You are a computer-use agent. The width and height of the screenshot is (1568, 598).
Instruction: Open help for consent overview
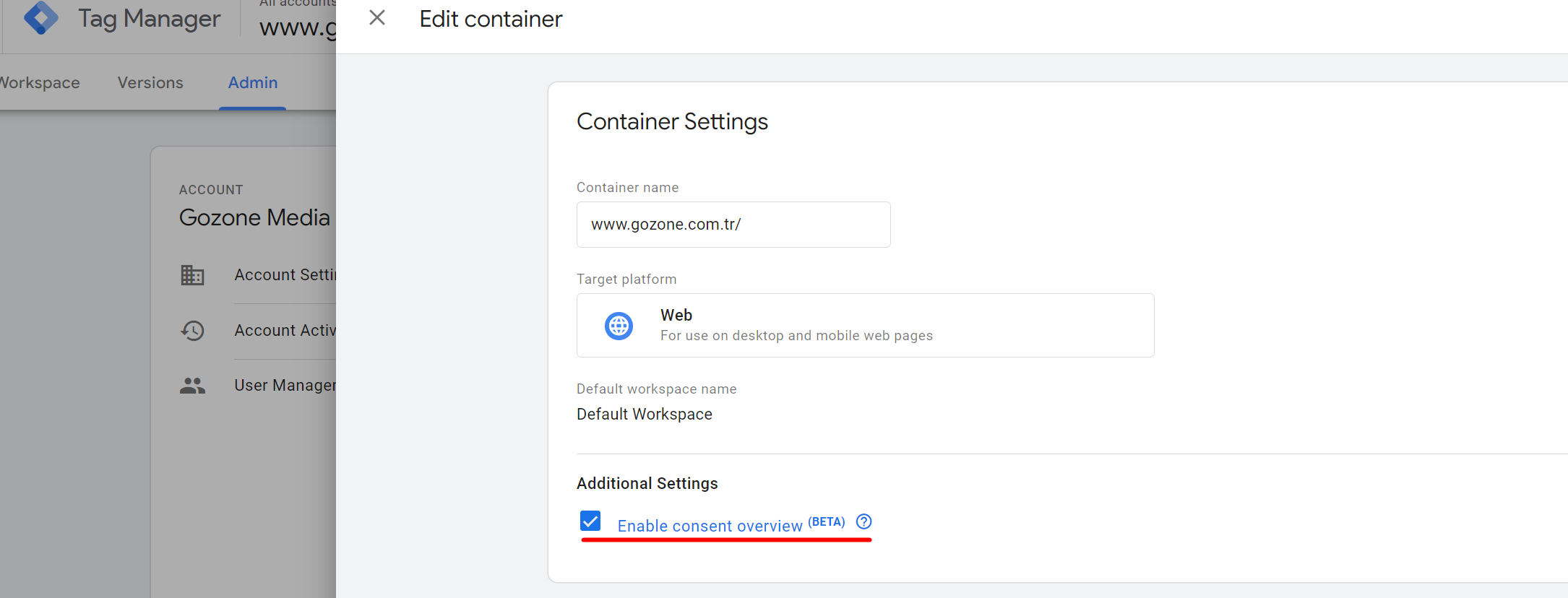863,521
